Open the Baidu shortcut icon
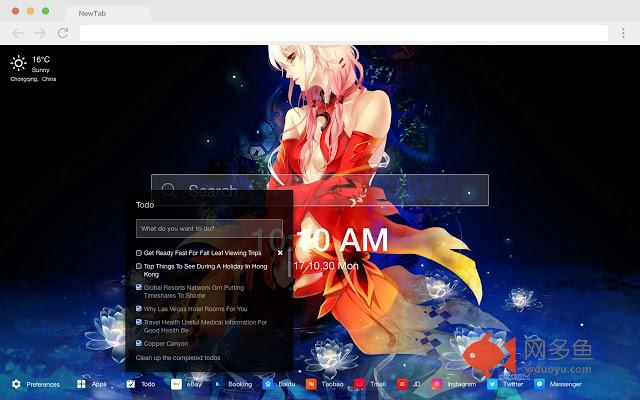This screenshot has height=400, width=640. (268, 384)
